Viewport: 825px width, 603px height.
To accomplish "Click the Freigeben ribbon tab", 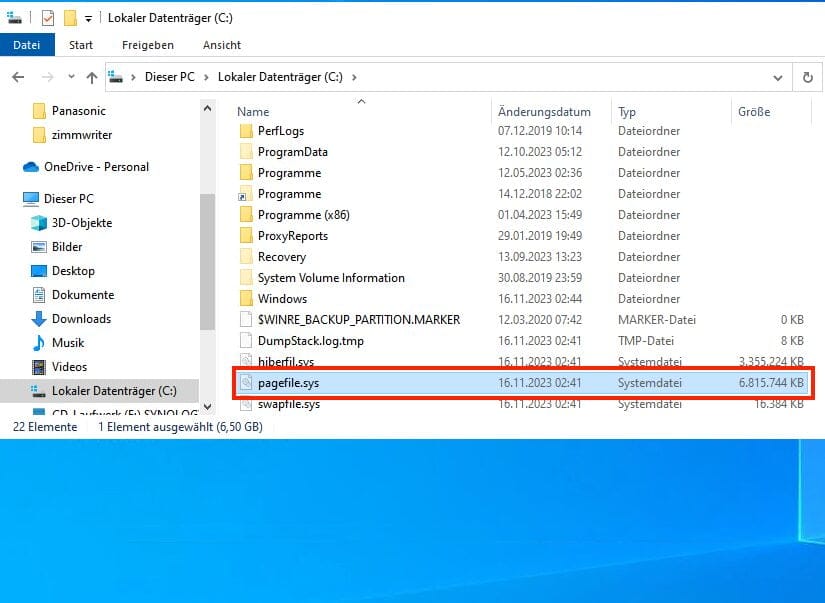I will (x=148, y=45).
